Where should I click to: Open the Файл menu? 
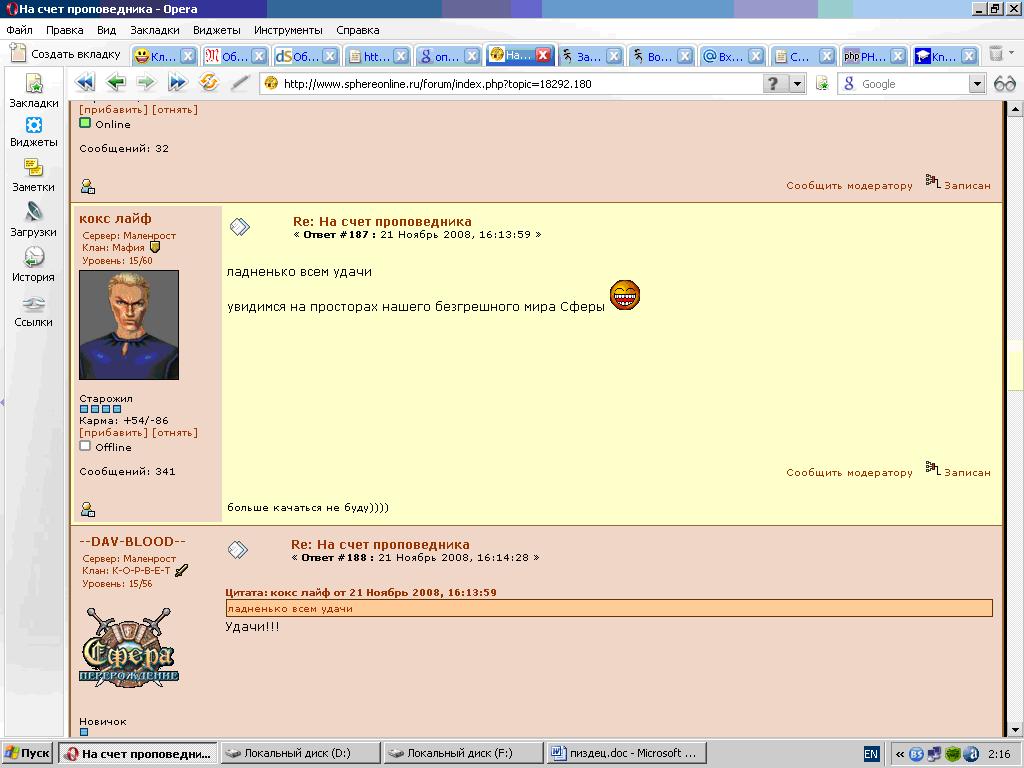[x=19, y=30]
